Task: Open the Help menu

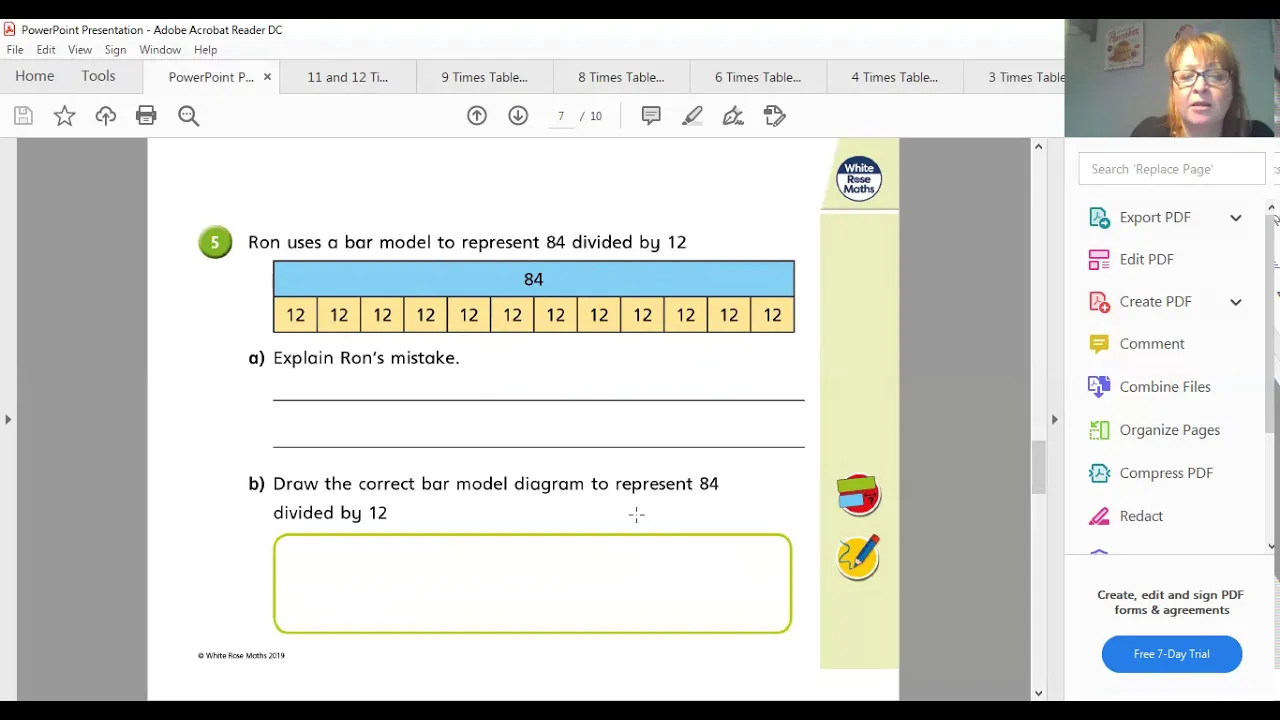Action: (x=205, y=50)
